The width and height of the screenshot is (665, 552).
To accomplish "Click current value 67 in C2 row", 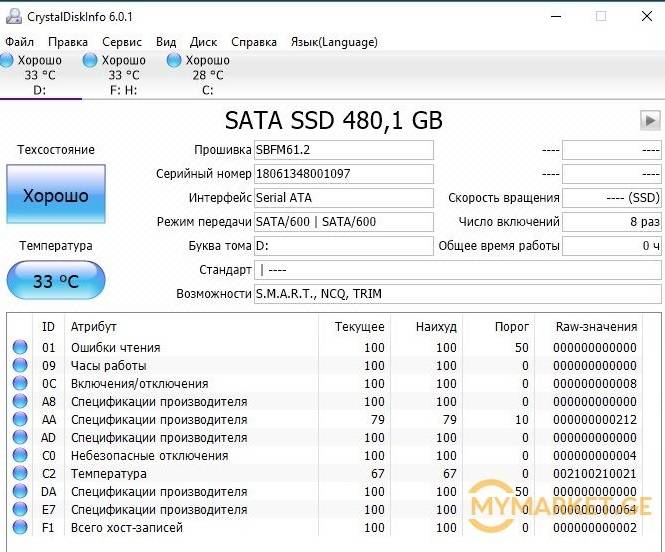I will (x=377, y=474).
